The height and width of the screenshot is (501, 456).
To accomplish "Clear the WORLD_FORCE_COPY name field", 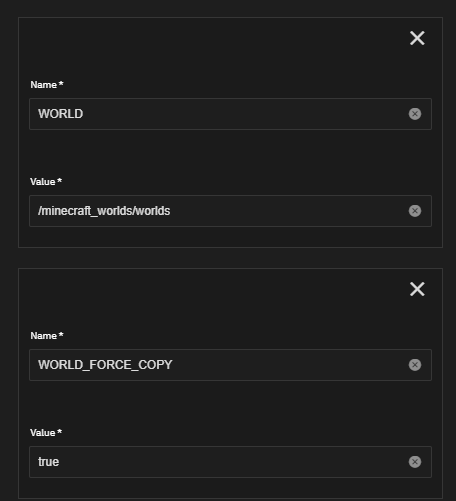I will 415,365.
